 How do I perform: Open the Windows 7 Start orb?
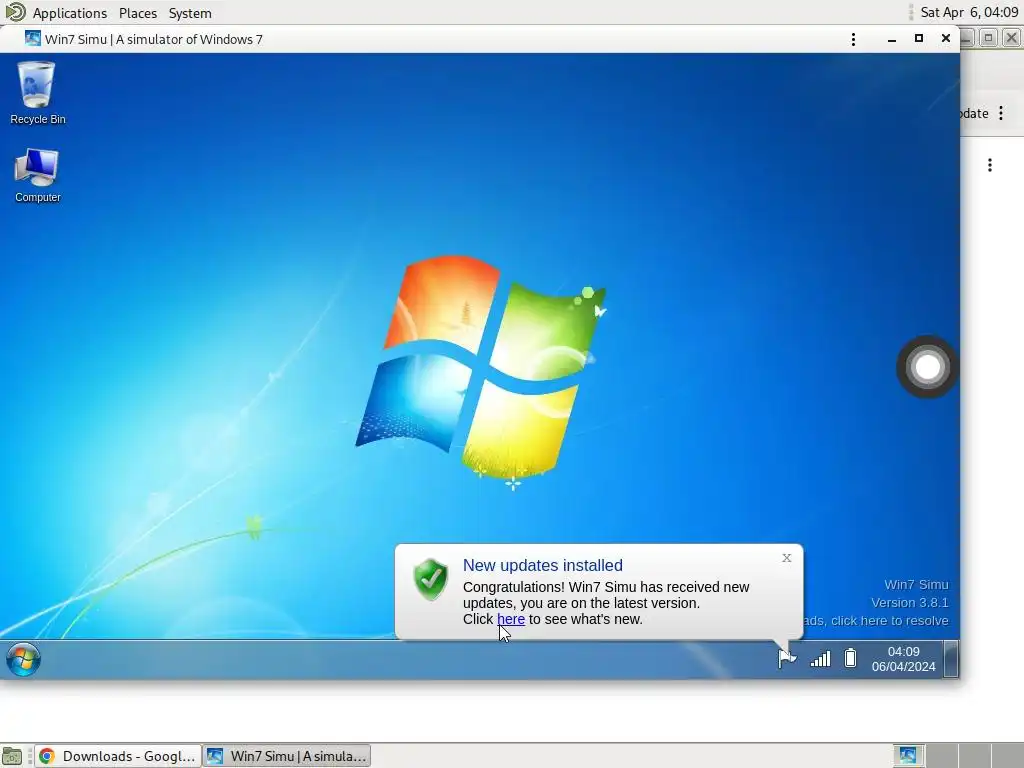(24, 659)
